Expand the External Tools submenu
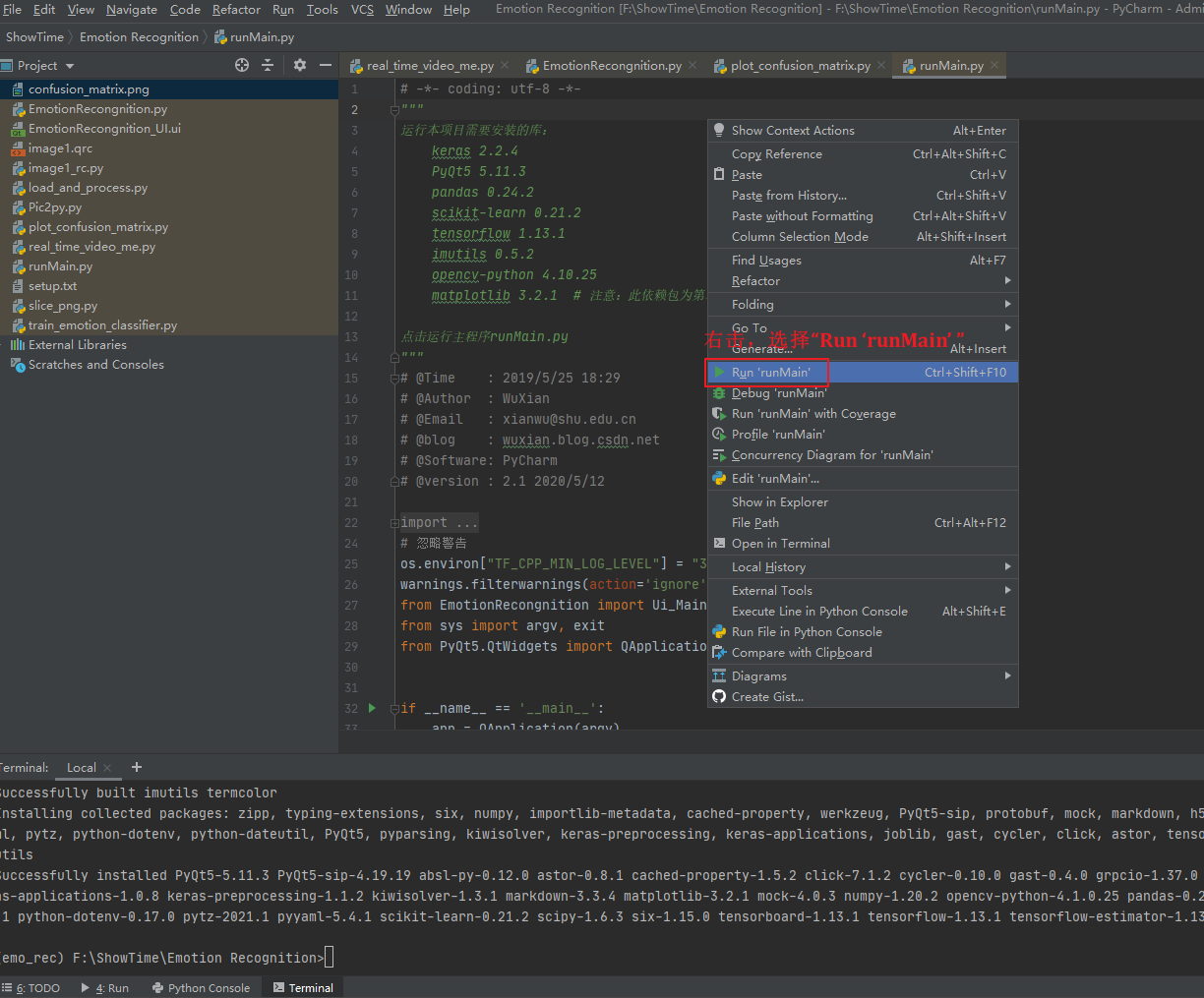This screenshot has height=998, width=1204. (x=1007, y=591)
